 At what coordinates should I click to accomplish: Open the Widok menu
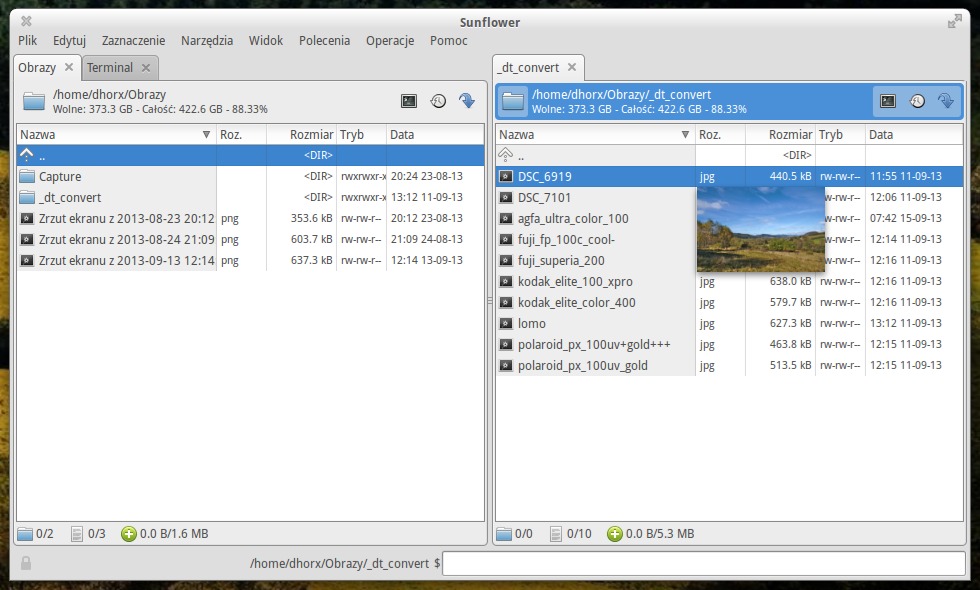(266, 41)
